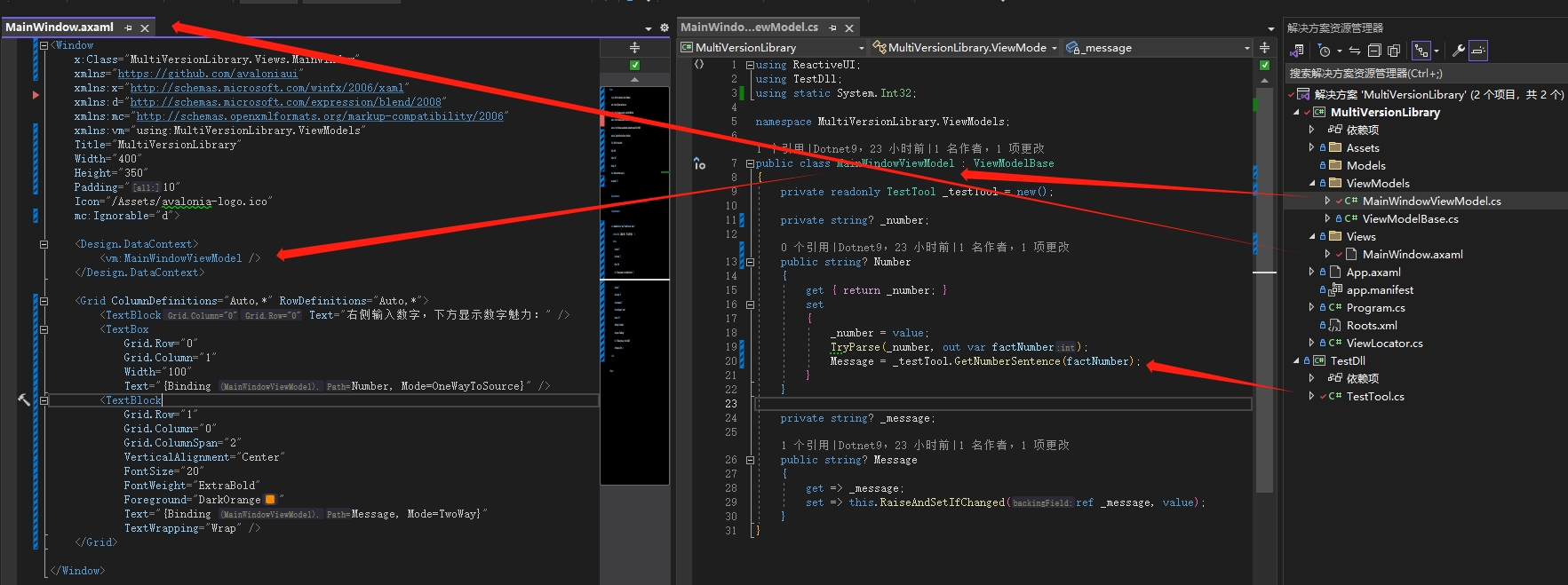Expand the Assets folder in Solution Explorer
1568x585 pixels.
[1311, 148]
